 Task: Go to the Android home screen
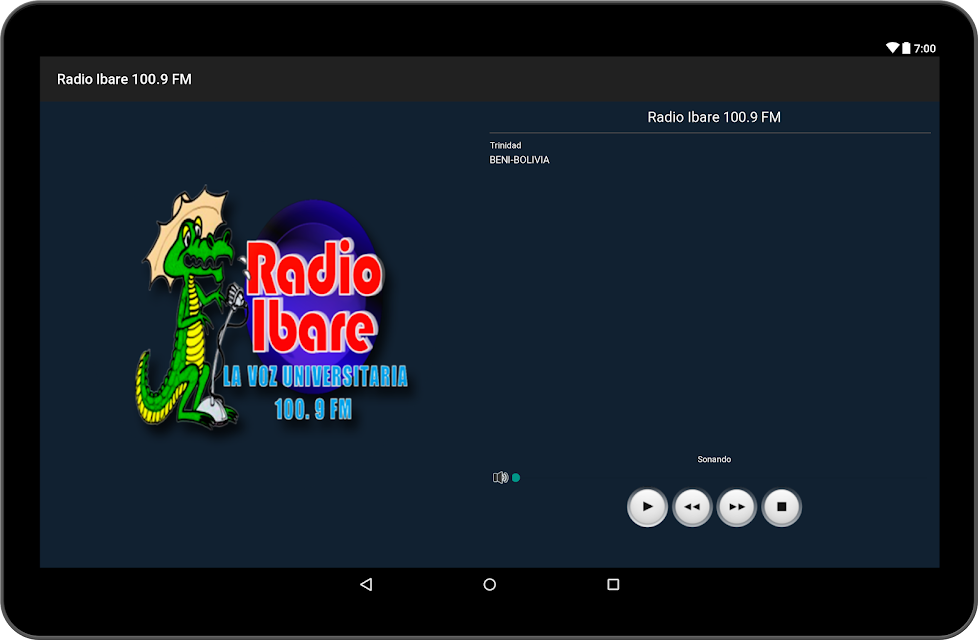click(490, 584)
